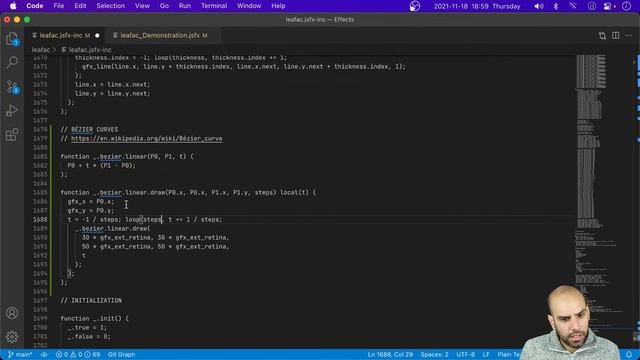Click line number 1699 in the gutter
This screenshot has height=360, width=640.
(x=40, y=318)
